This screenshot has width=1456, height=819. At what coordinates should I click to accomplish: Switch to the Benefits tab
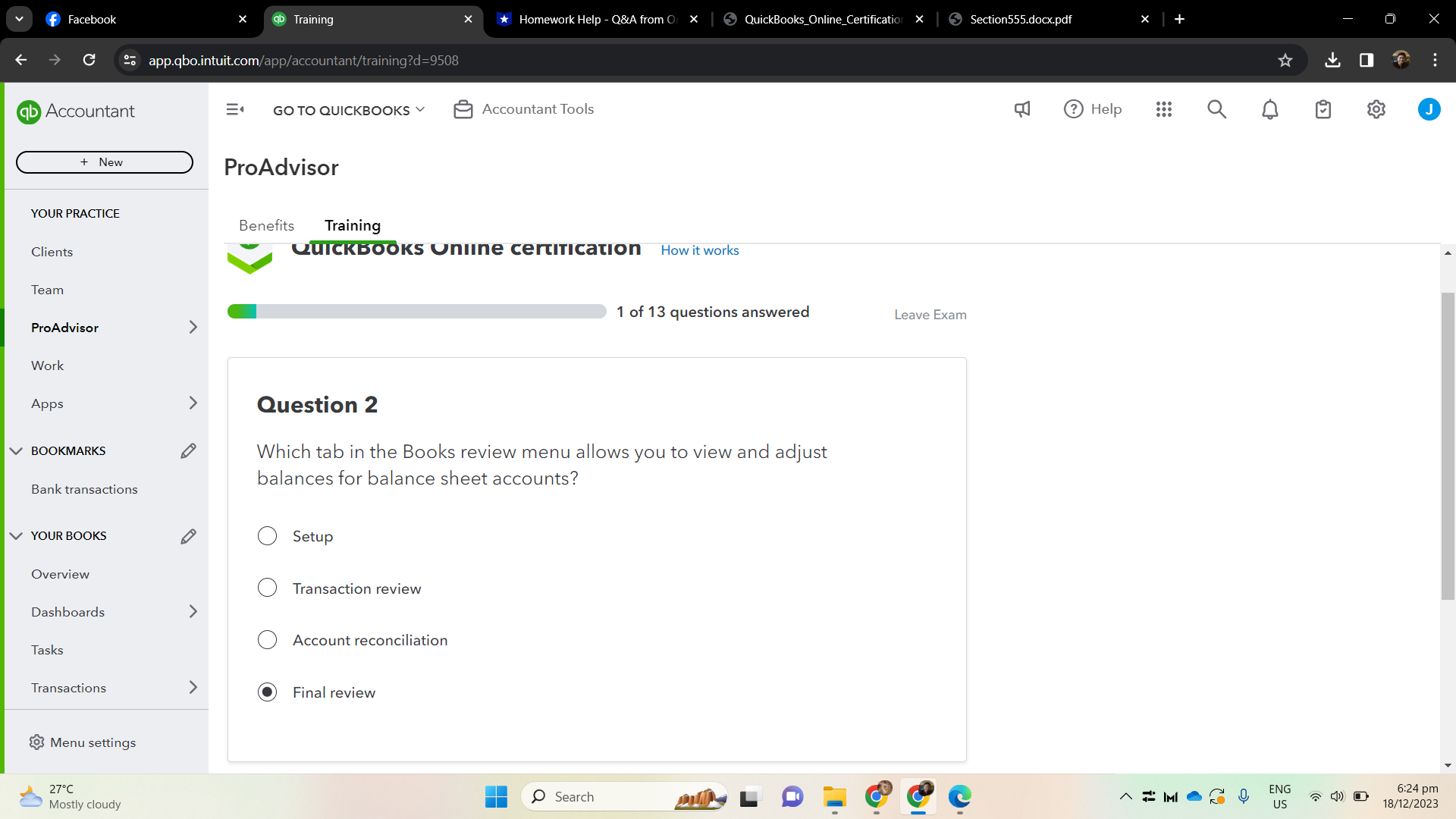coord(266,225)
